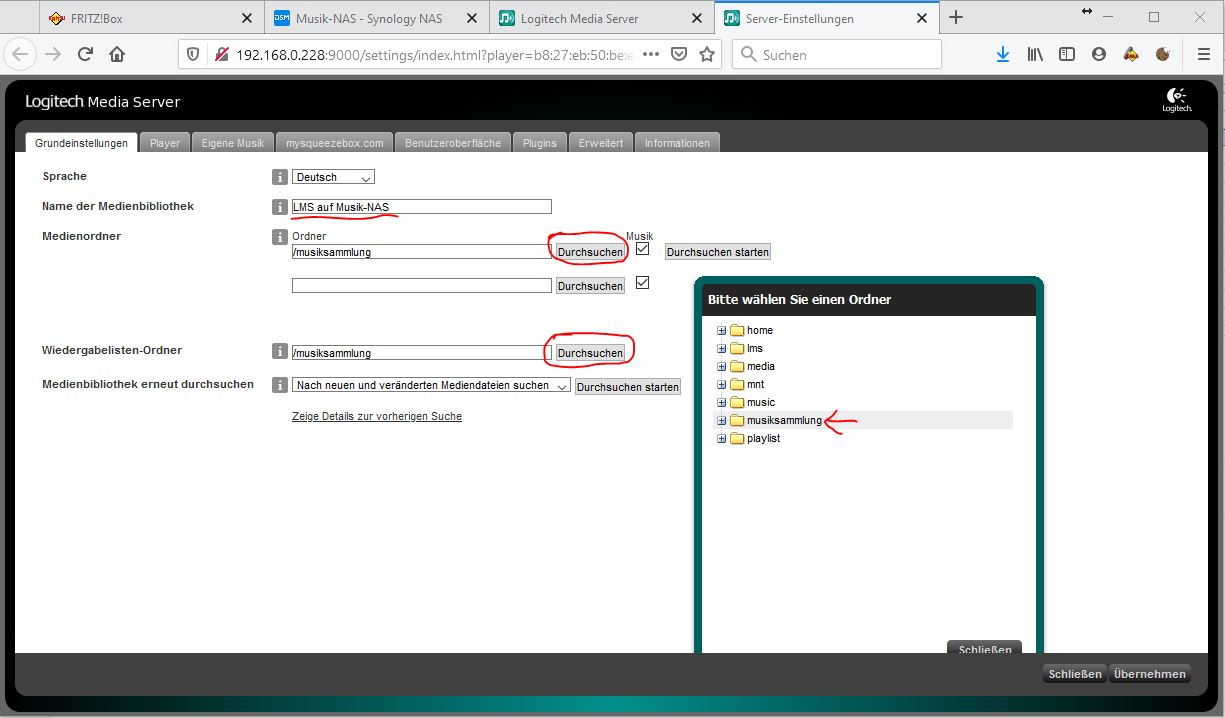The image size is (1225, 718).
Task: Open the Informationen tab
Action: (677, 143)
